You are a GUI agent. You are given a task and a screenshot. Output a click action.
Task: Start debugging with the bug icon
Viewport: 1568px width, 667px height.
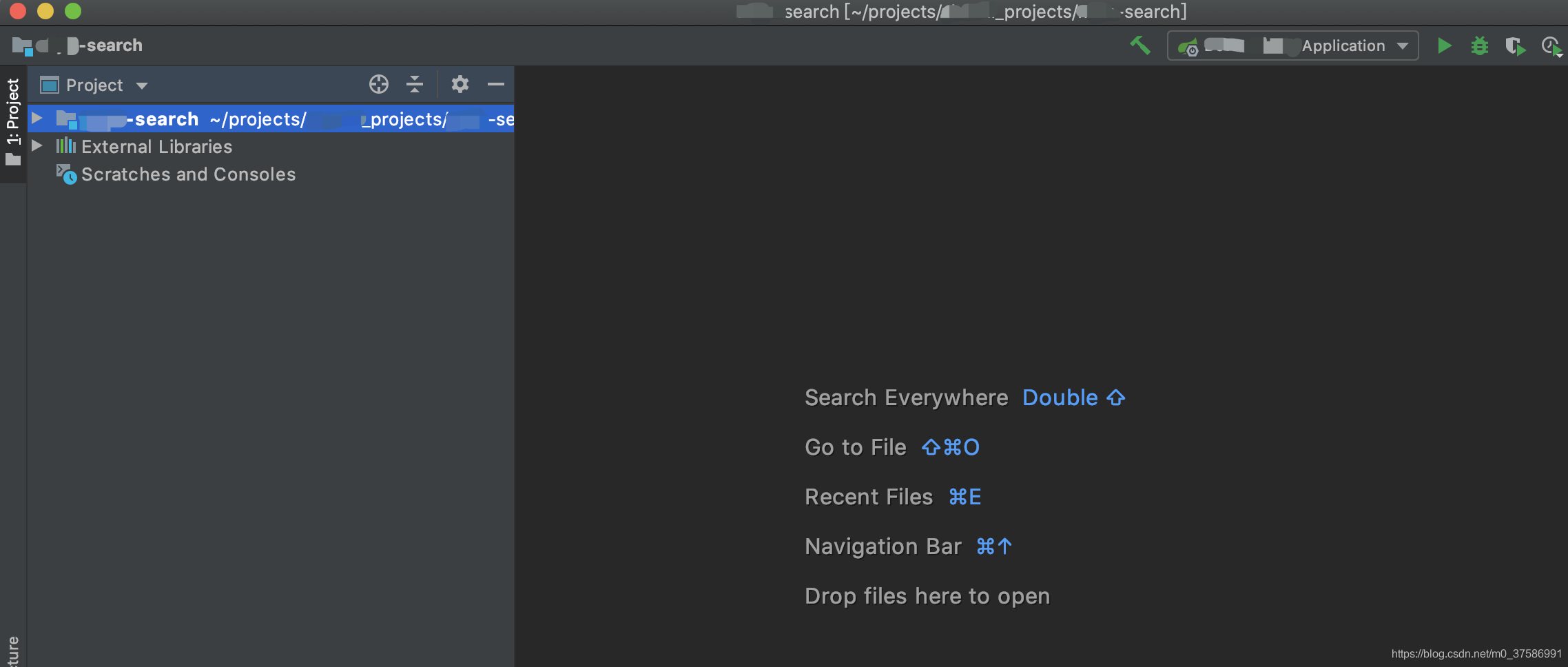click(1479, 46)
